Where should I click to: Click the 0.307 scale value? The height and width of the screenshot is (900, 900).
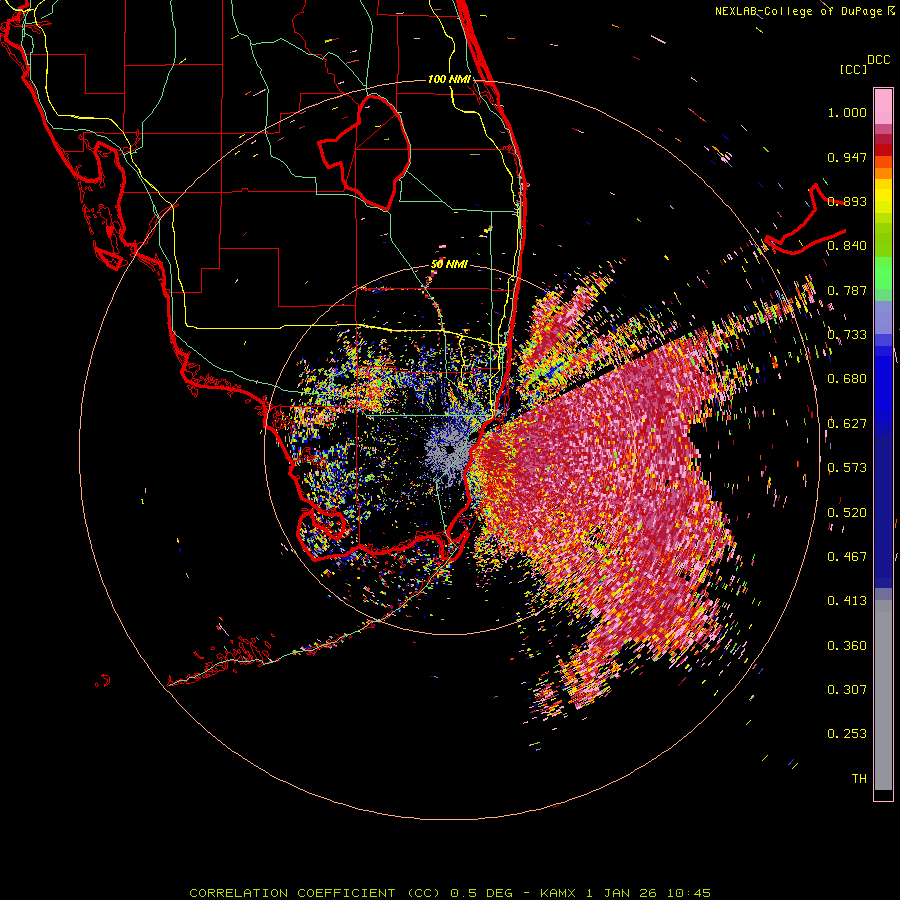847,690
